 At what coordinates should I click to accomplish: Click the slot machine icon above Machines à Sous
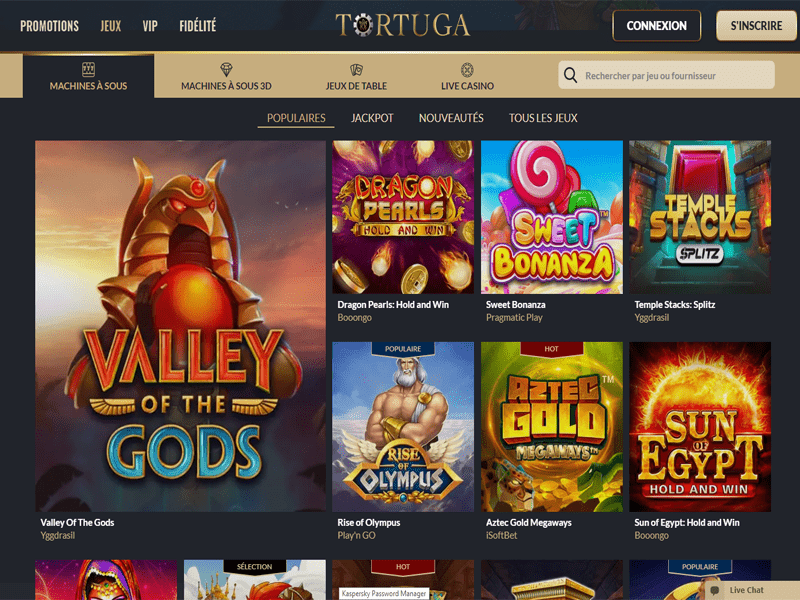[x=88, y=69]
